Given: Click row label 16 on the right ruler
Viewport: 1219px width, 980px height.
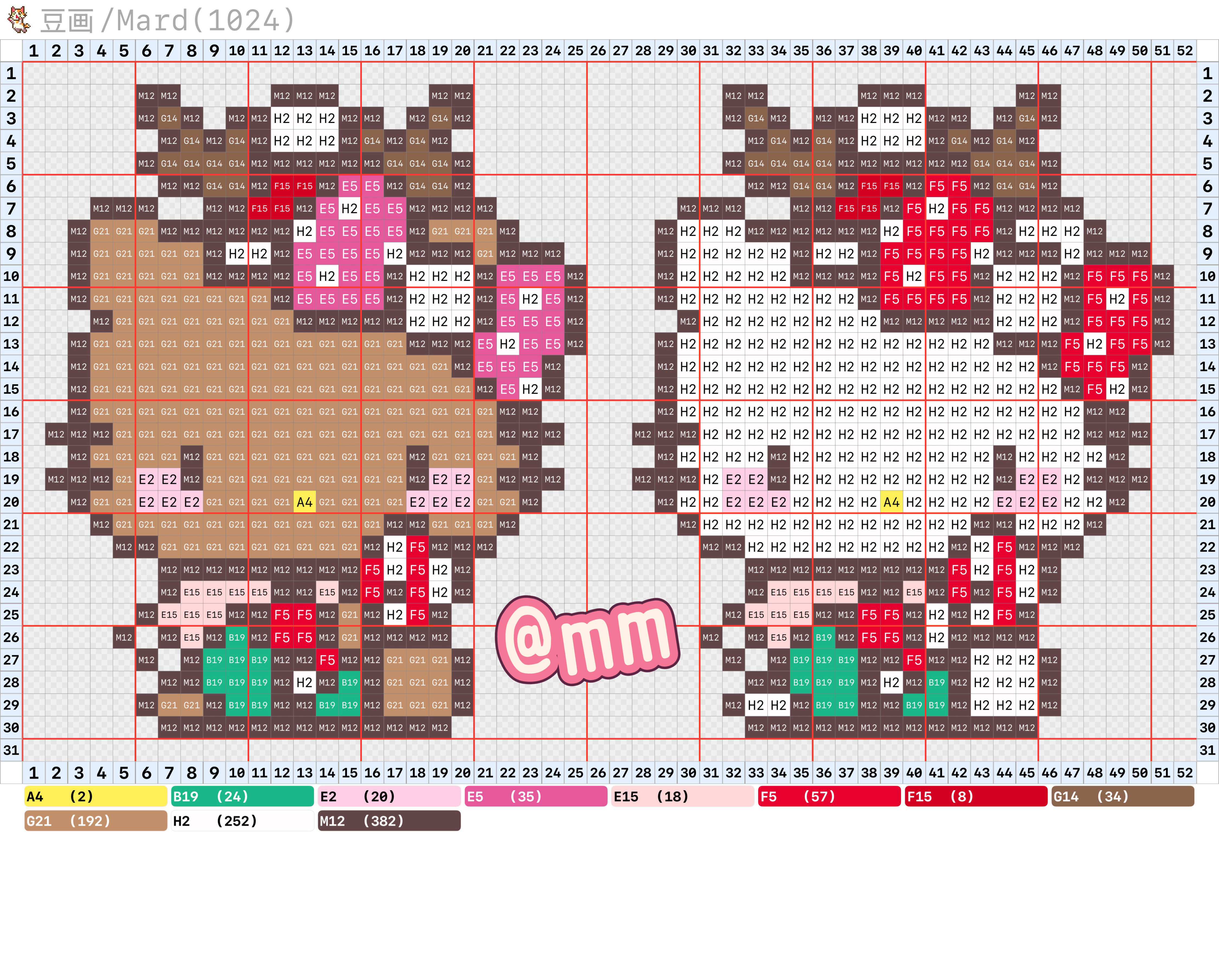Looking at the screenshot, I should (1208, 412).
